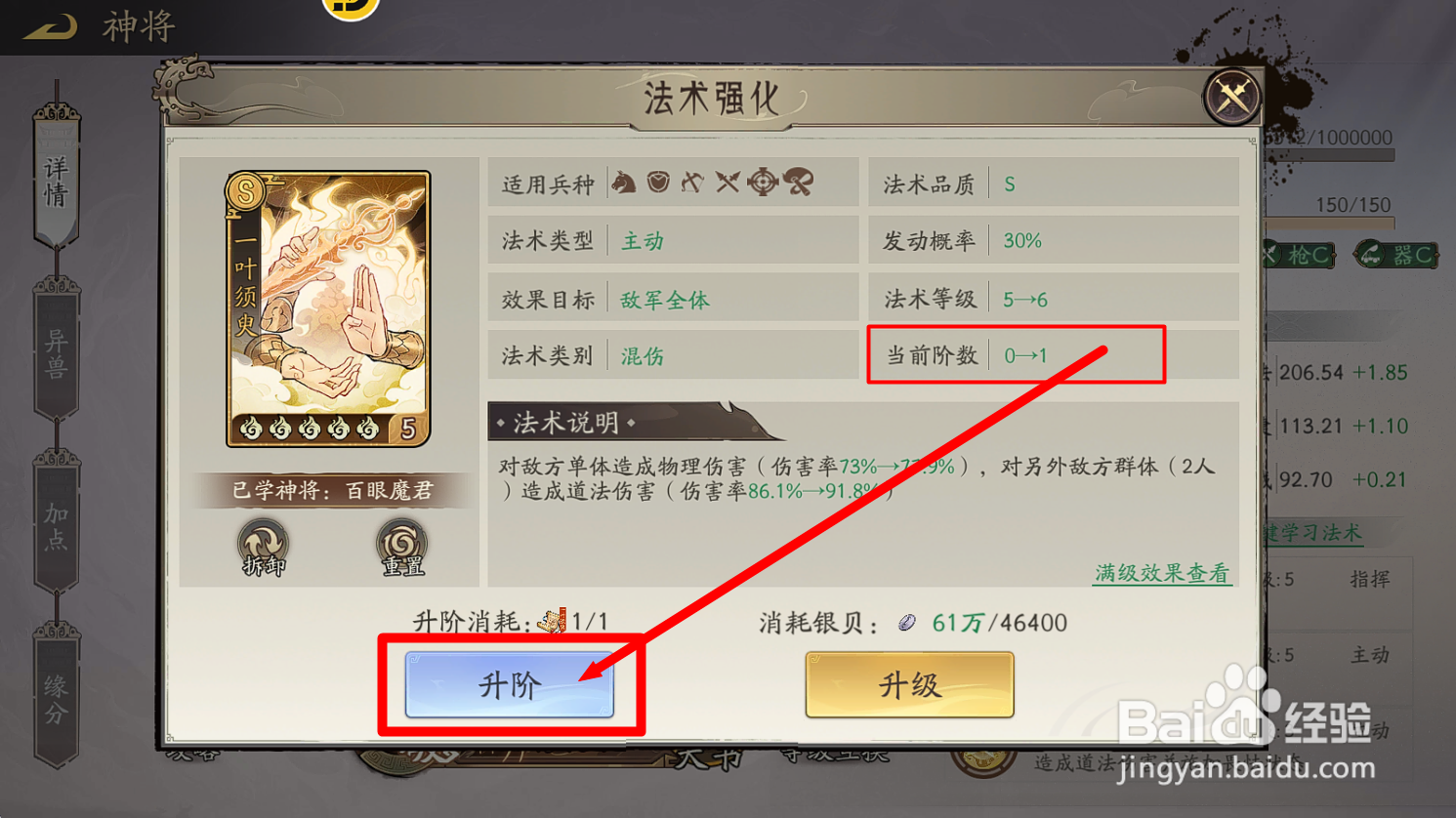Select the cavalry horse troop icon
1456x818 pixels.
click(623, 183)
